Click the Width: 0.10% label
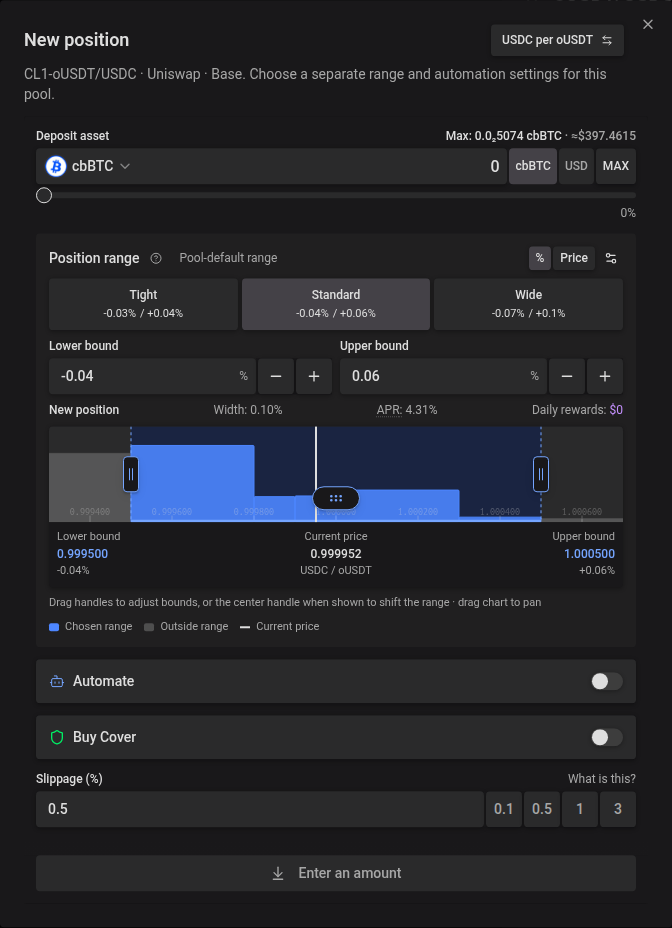This screenshot has width=672, height=928. coord(247,410)
